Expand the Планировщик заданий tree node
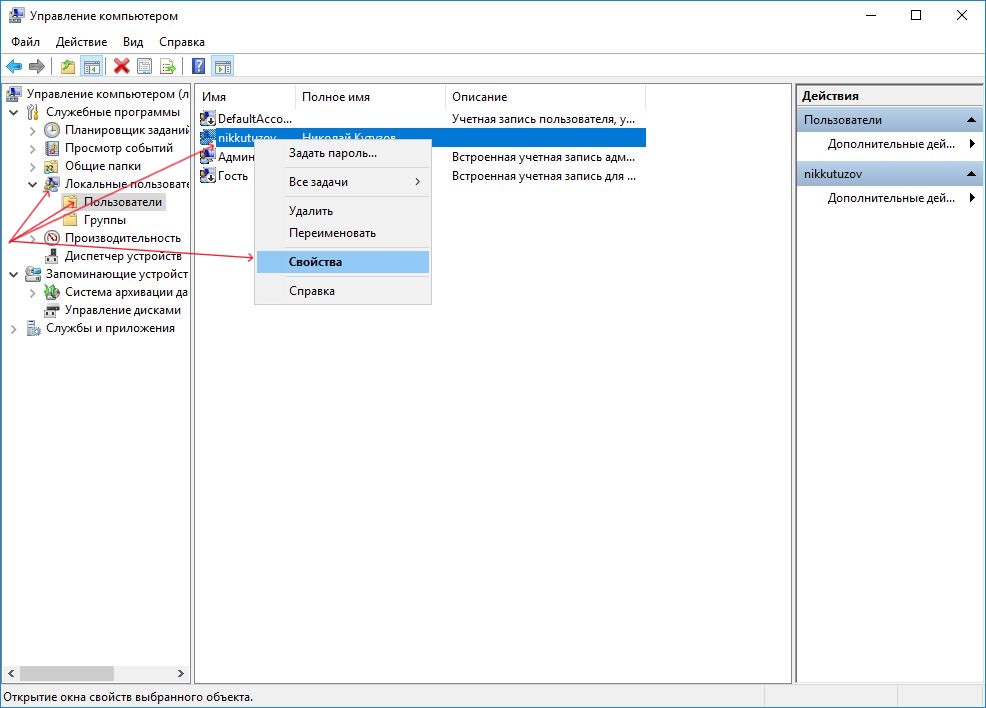 coord(33,130)
